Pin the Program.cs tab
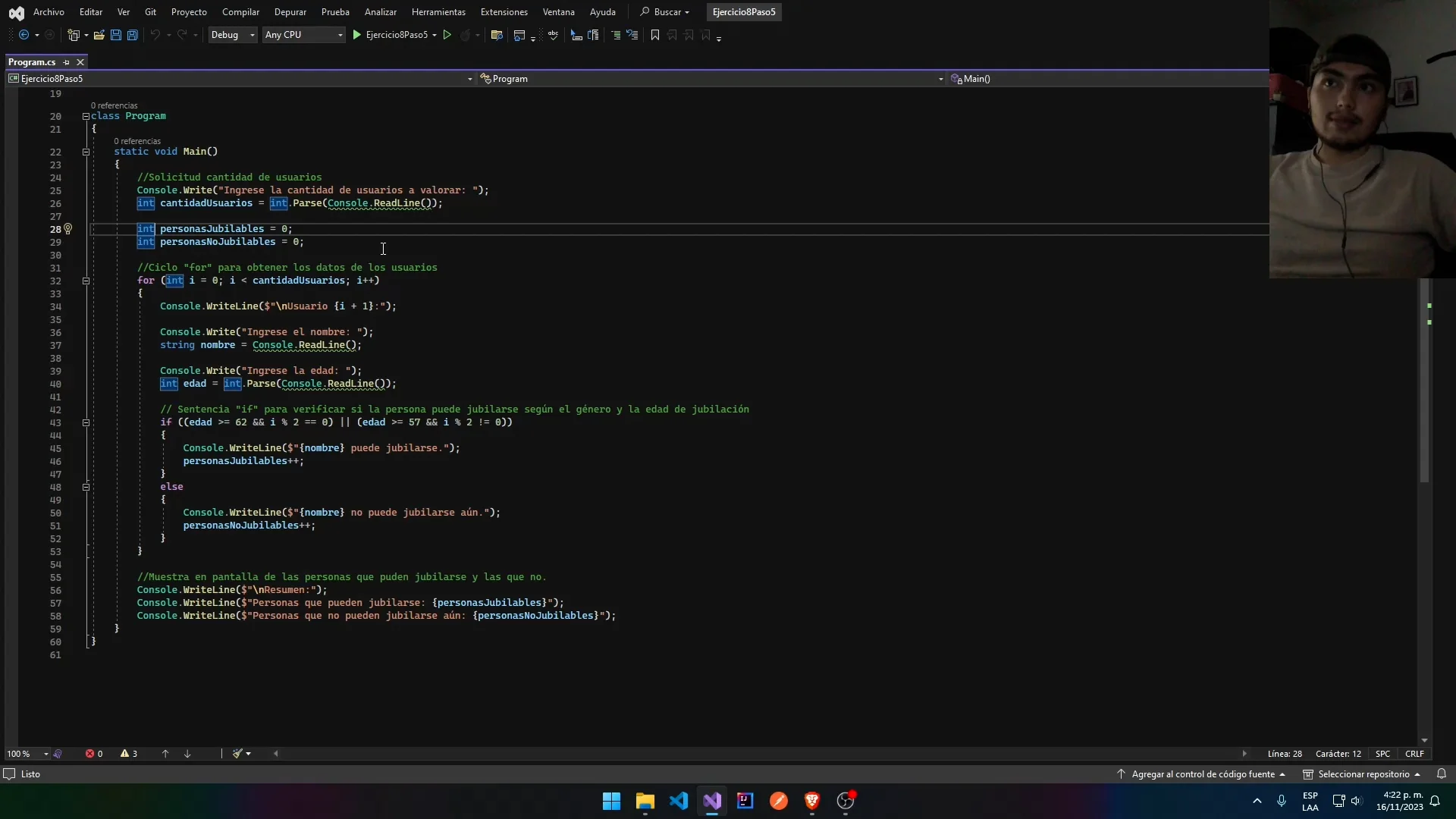Viewport: 1456px width, 819px height. coord(67,62)
